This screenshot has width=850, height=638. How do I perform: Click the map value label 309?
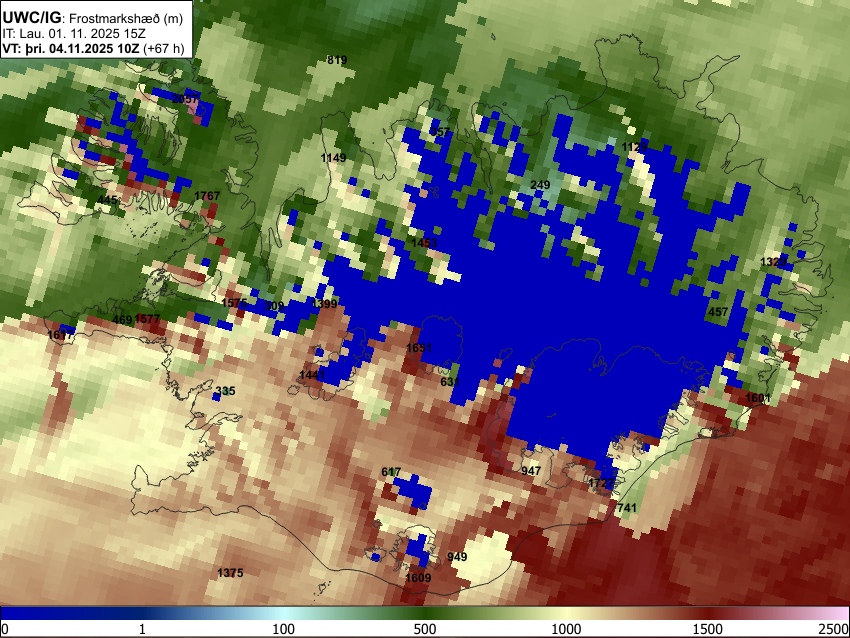(x=274, y=307)
